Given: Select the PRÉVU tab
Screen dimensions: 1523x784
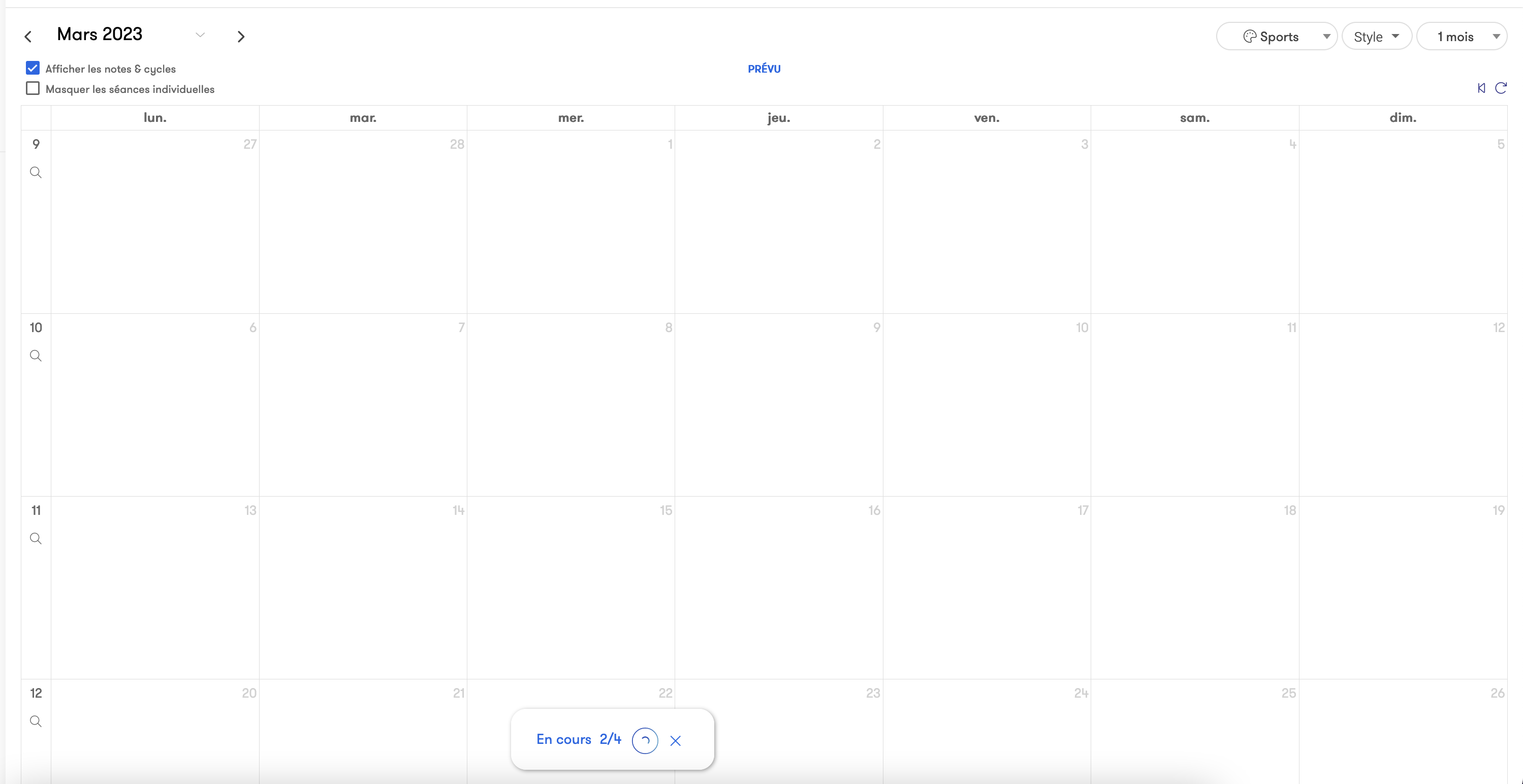Looking at the screenshot, I should (x=764, y=69).
